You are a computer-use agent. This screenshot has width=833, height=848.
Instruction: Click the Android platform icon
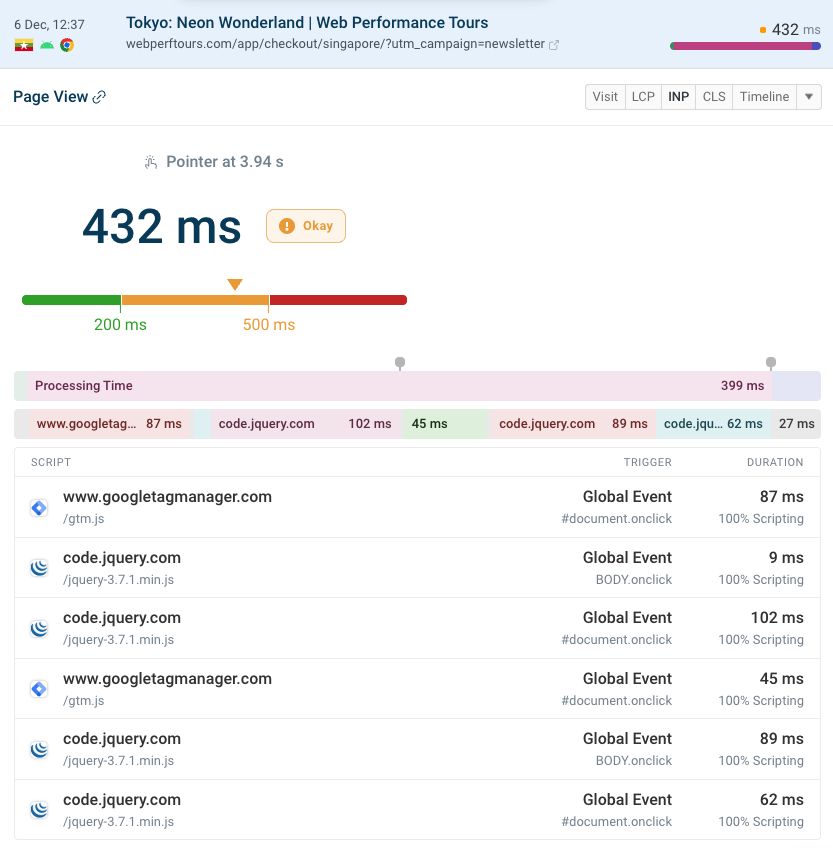coord(47,45)
